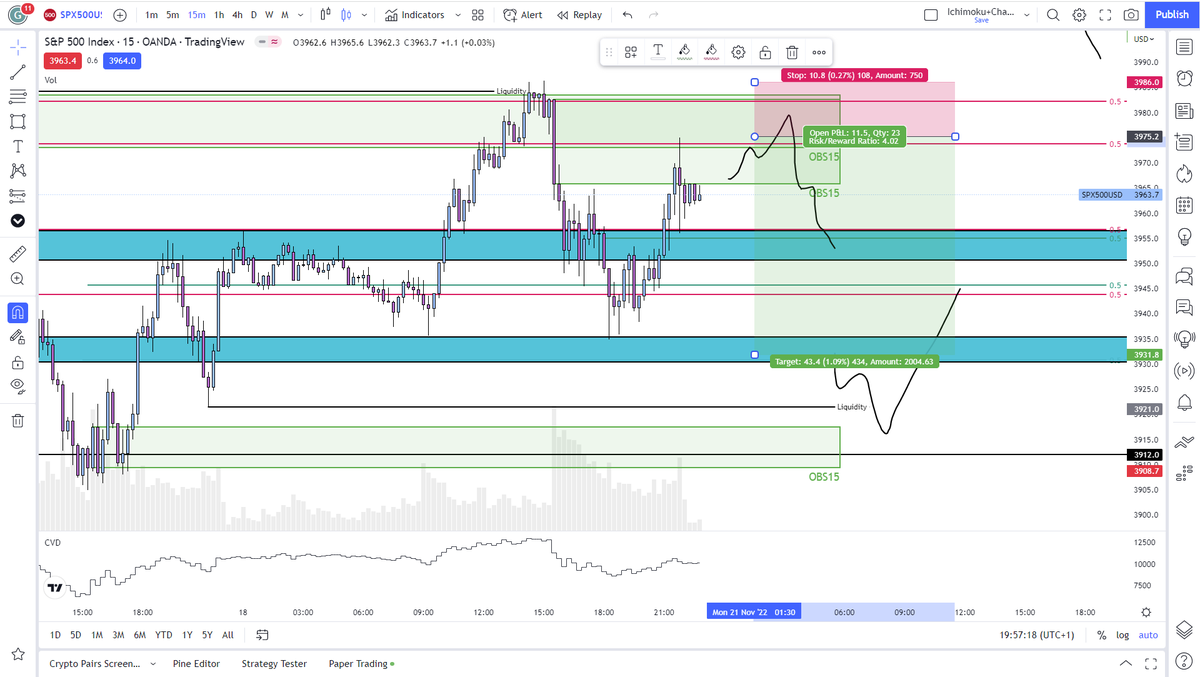Expand the layout name dropdown
Screen dimensions: 1200x677
[x=1028, y=15]
